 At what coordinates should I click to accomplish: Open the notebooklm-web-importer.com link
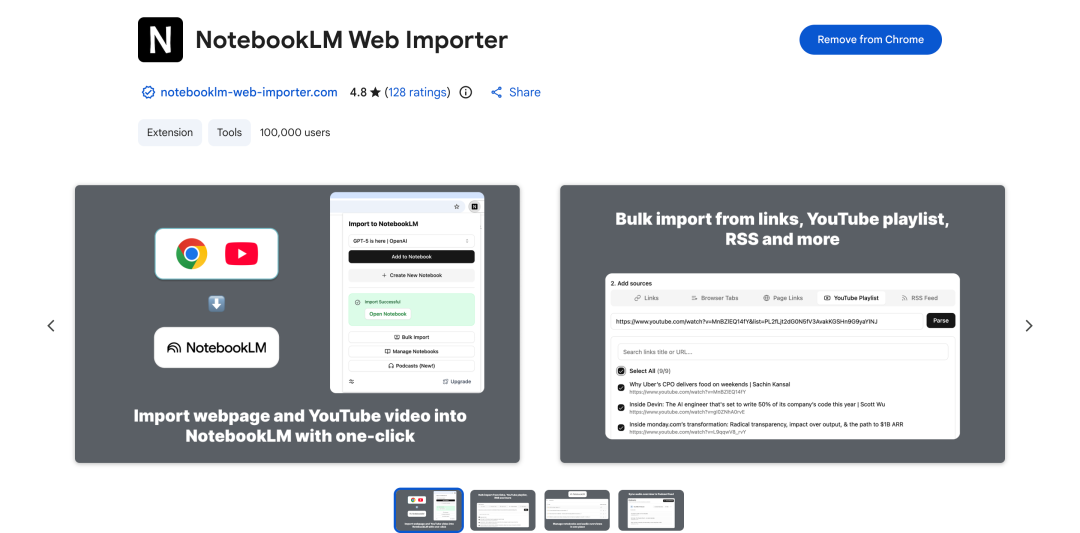pyautogui.click(x=249, y=92)
